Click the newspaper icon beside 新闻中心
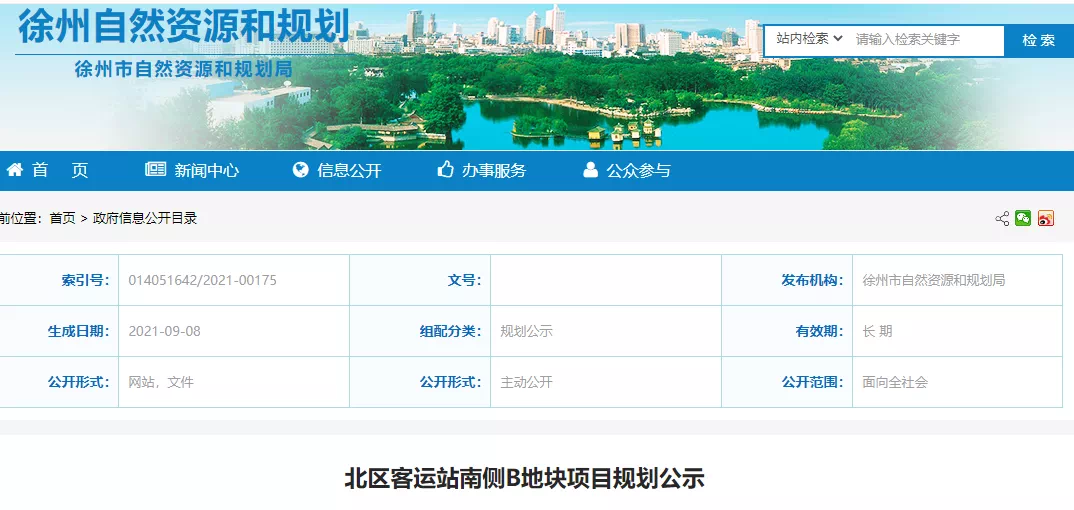The image size is (1074, 510). [155, 170]
